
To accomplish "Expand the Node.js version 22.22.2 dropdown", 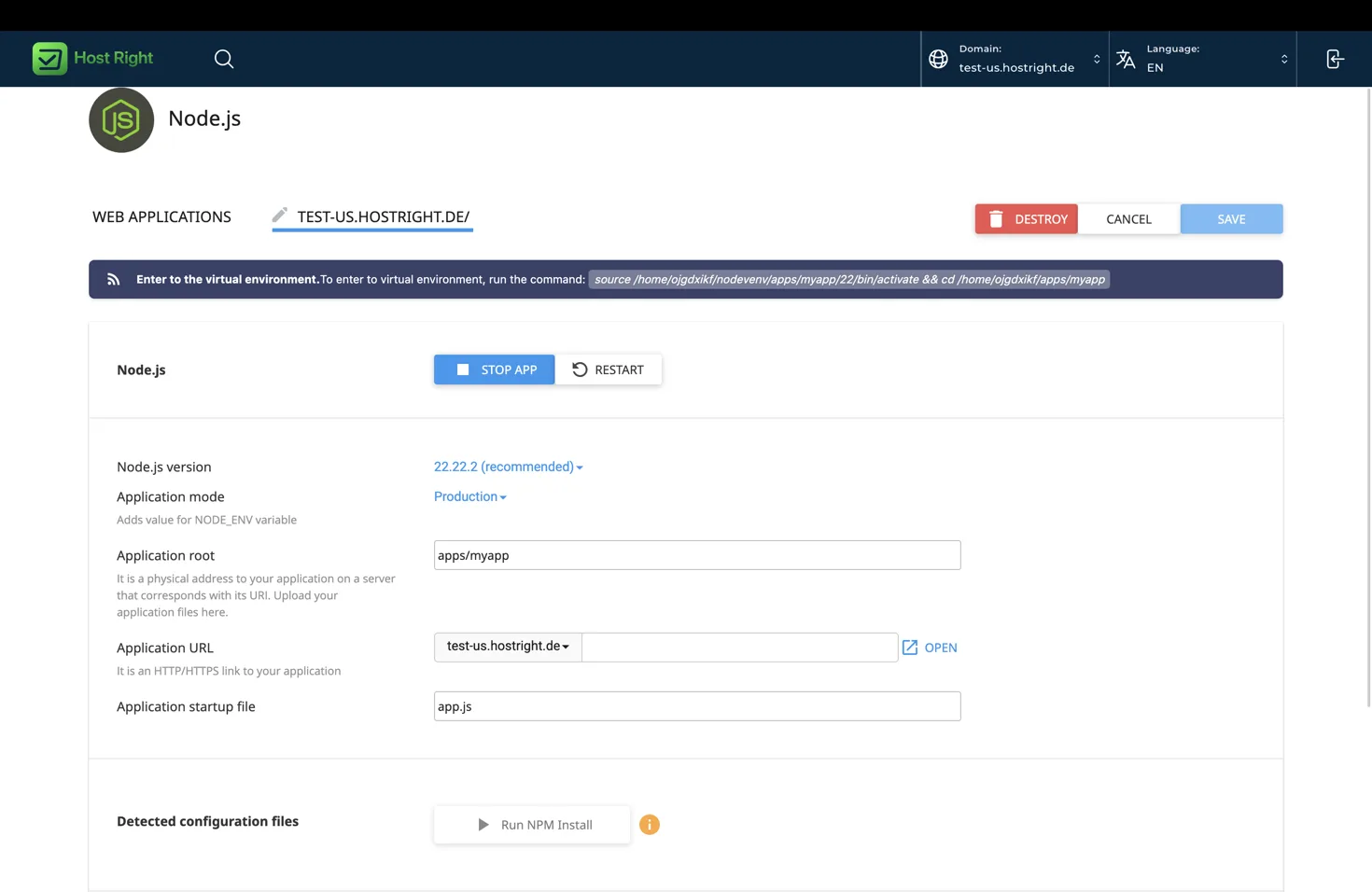I will (x=509, y=467).
